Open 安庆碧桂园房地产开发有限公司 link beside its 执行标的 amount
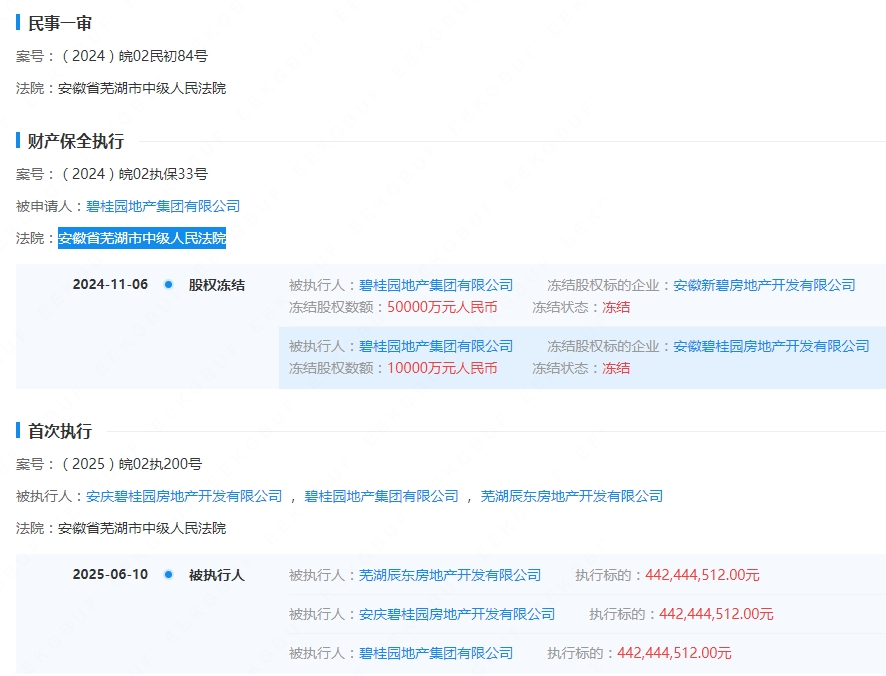Viewport: 886px width, 676px height. pos(457,614)
